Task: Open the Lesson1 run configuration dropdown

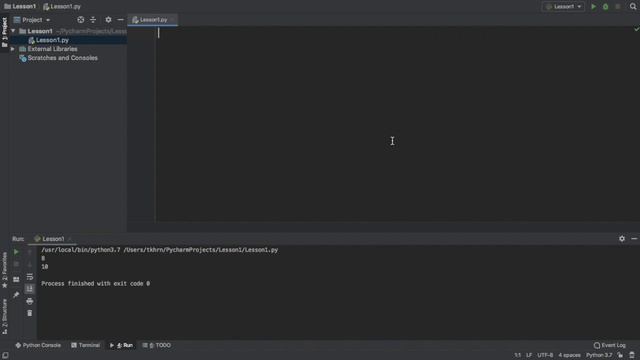Action: point(563,7)
